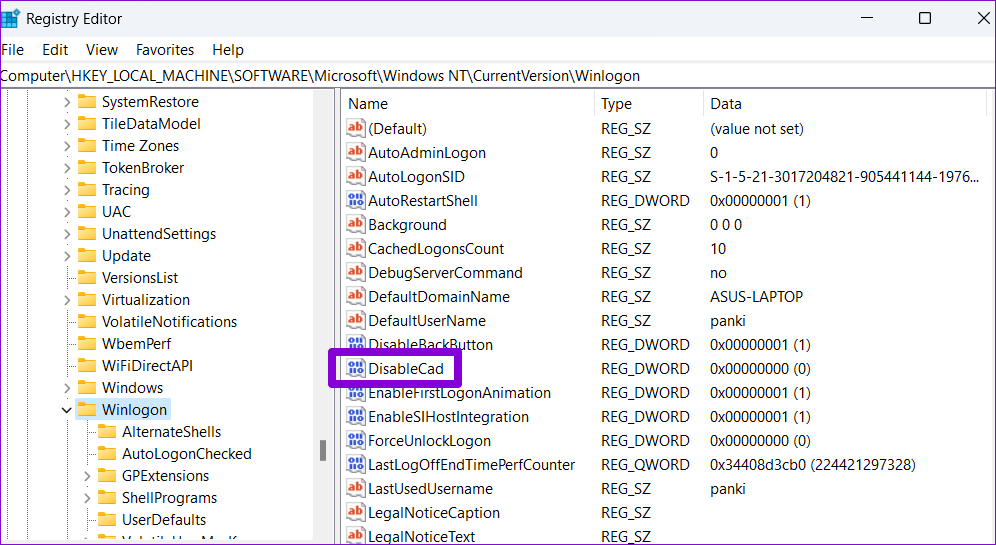996x545 pixels.
Task: Collapse the Winlogon key
Action: click(67, 410)
